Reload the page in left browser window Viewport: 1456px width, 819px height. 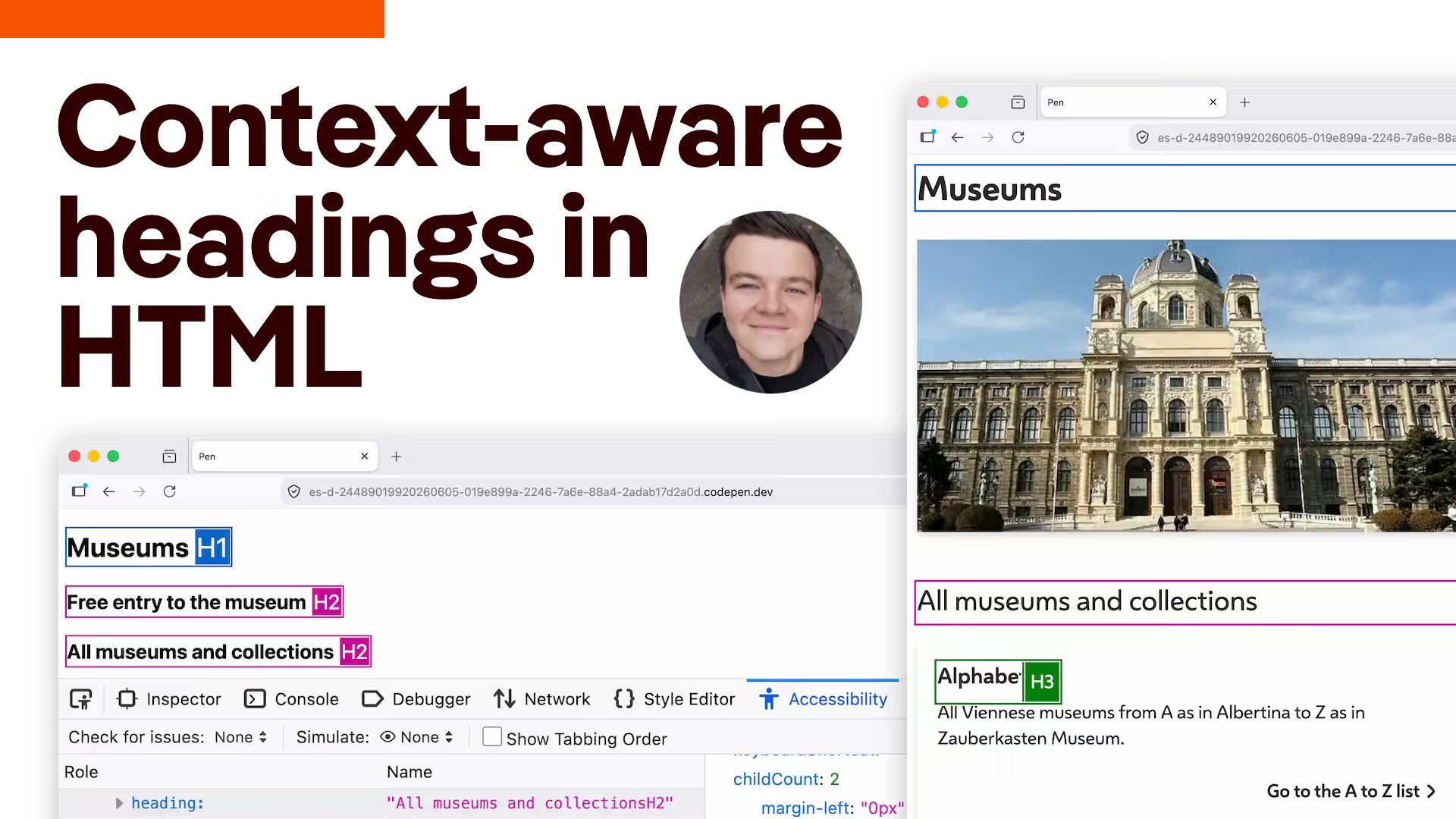[170, 491]
